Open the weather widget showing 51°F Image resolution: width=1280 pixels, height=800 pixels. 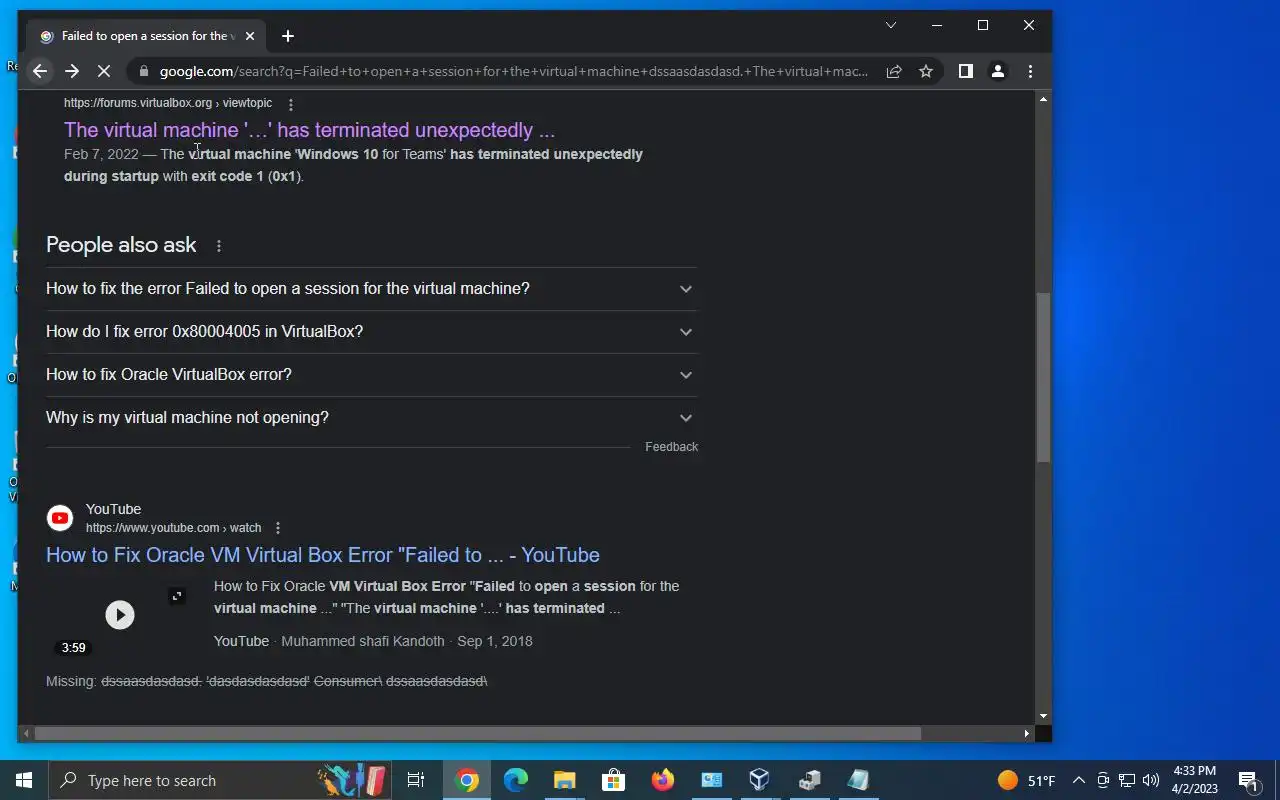(1027, 780)
